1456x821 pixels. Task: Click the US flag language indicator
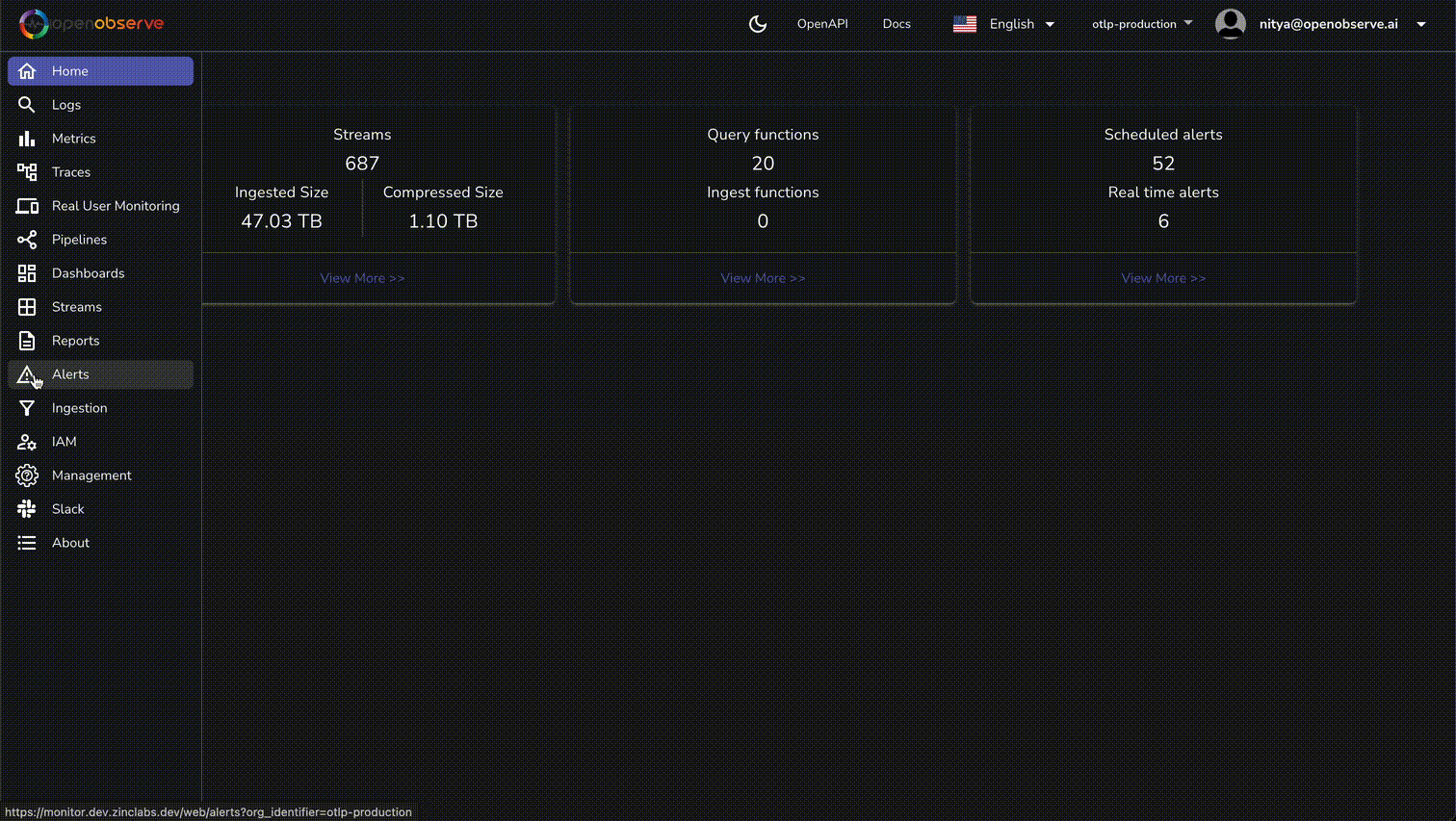pos(965,23)
